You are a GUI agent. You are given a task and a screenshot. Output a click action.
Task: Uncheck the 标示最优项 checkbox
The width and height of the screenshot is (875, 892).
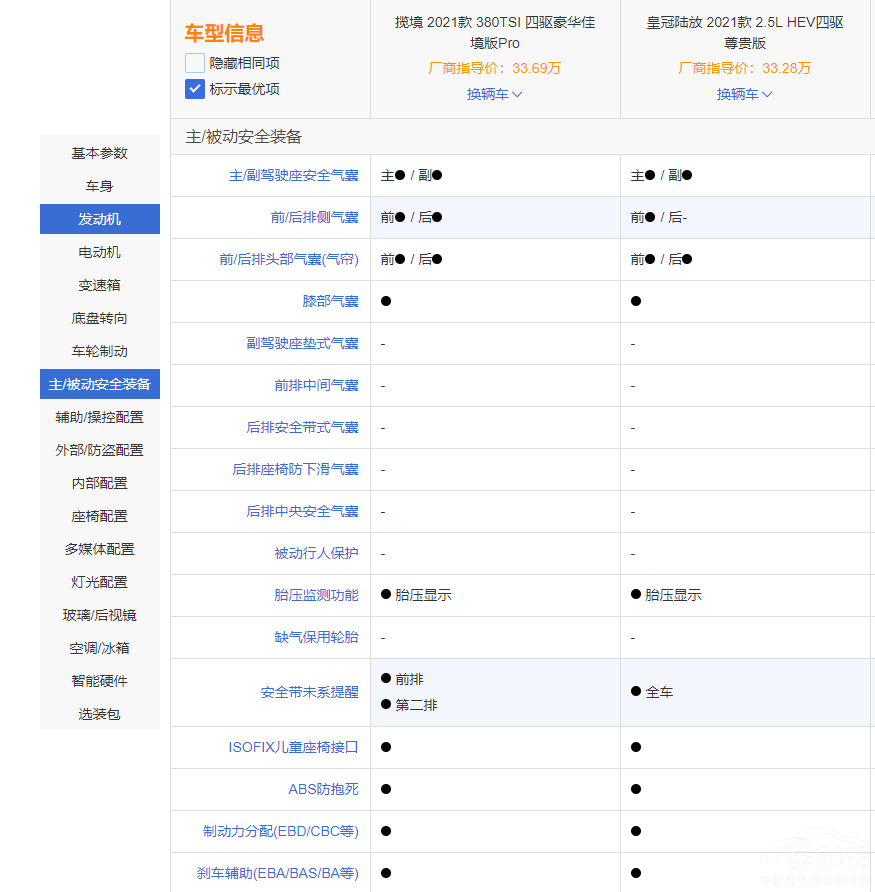point(195,89)
